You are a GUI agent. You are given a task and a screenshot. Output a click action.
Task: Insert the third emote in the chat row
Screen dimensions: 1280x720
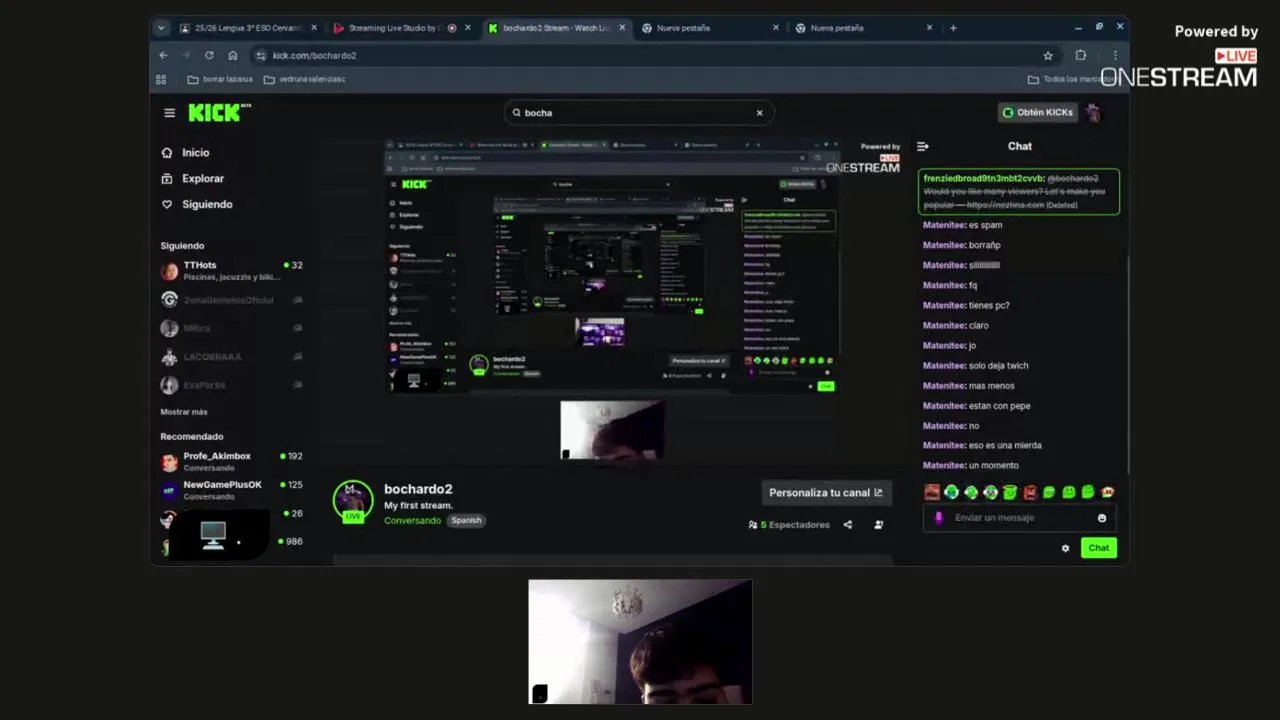point(971,492)
